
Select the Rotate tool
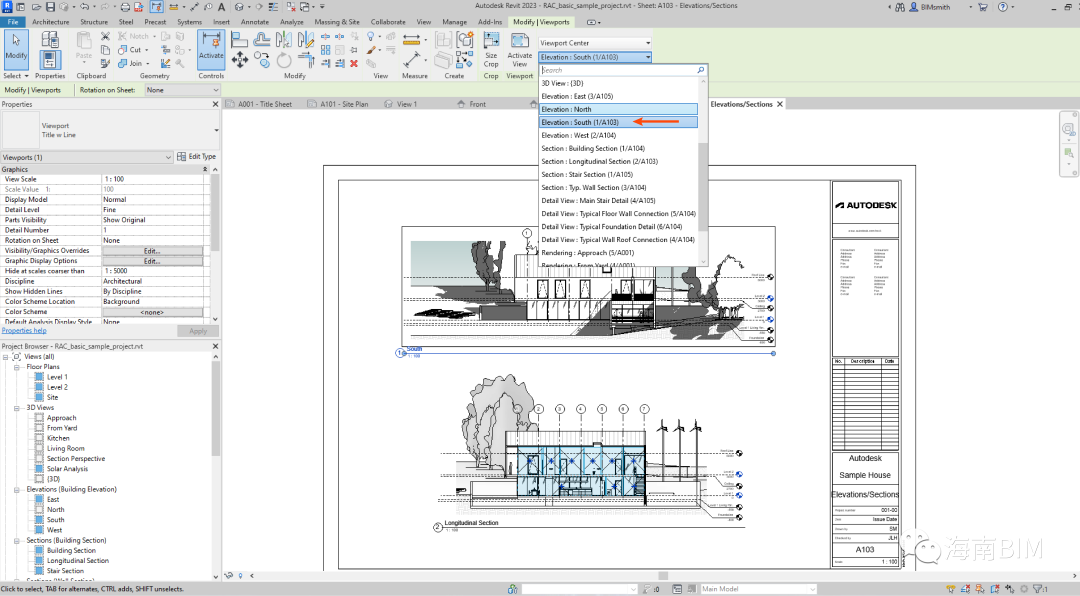(x=284, y=60)
